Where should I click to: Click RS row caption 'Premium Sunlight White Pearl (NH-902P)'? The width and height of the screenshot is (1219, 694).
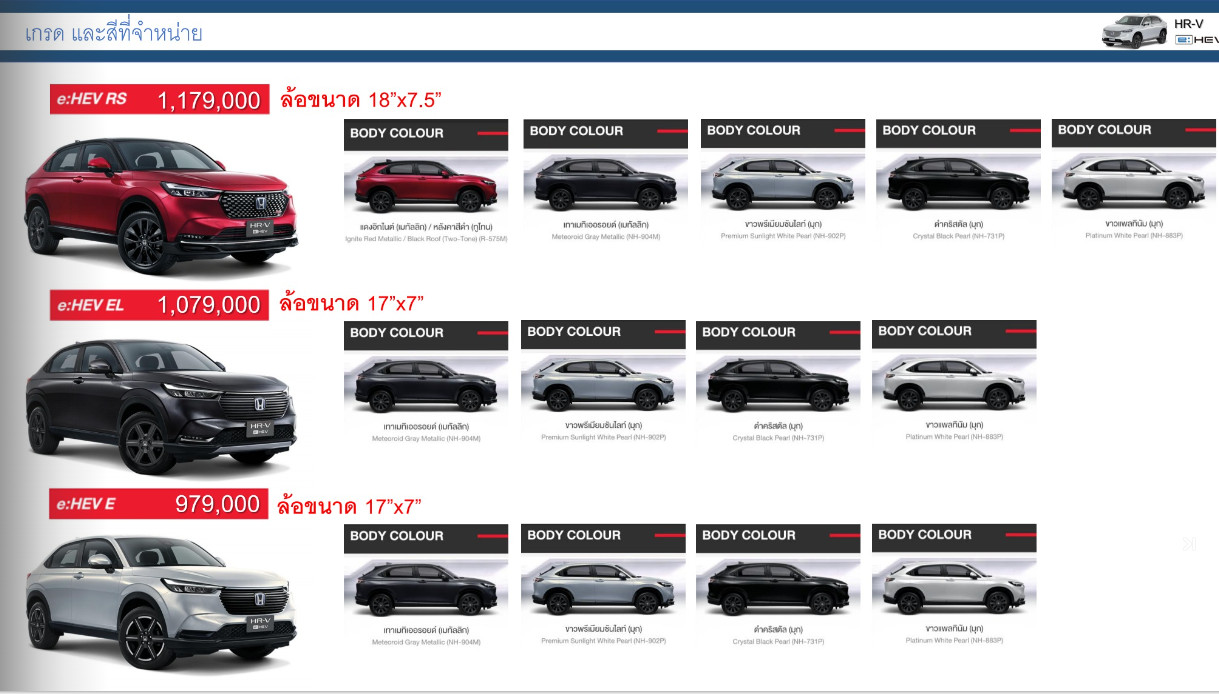783,236
